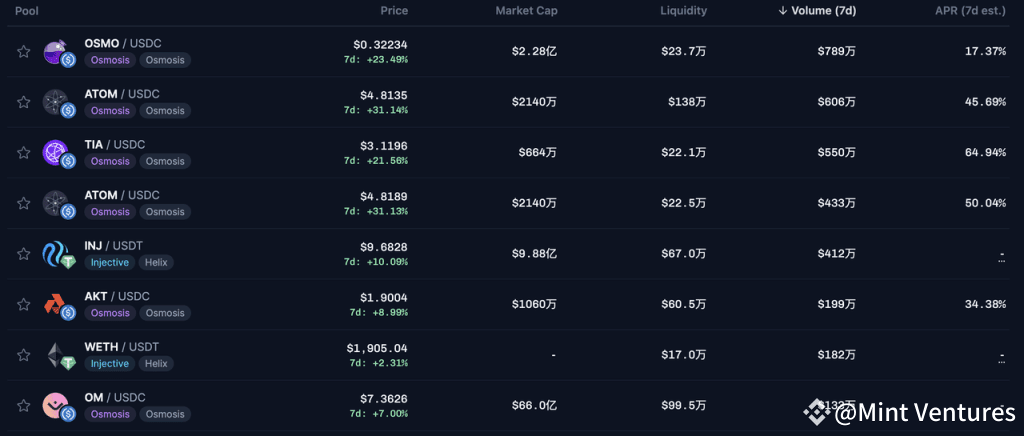Click the WETH token pair icon
This screenshot has height=436, width=1024.
(59, 355)
